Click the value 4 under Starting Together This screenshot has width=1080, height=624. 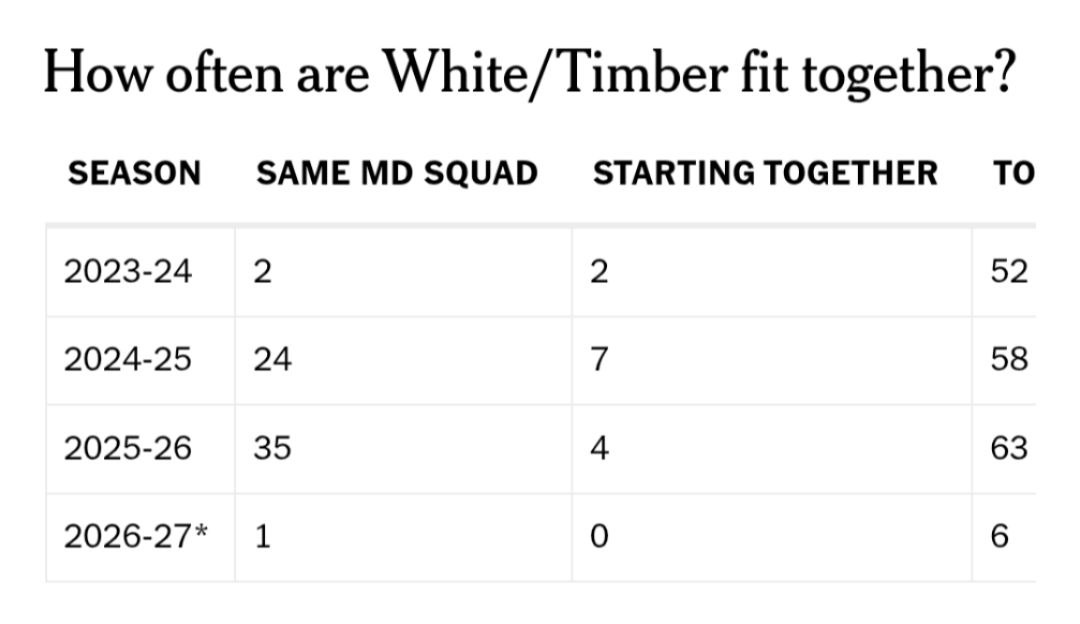(x=599, y=448)
